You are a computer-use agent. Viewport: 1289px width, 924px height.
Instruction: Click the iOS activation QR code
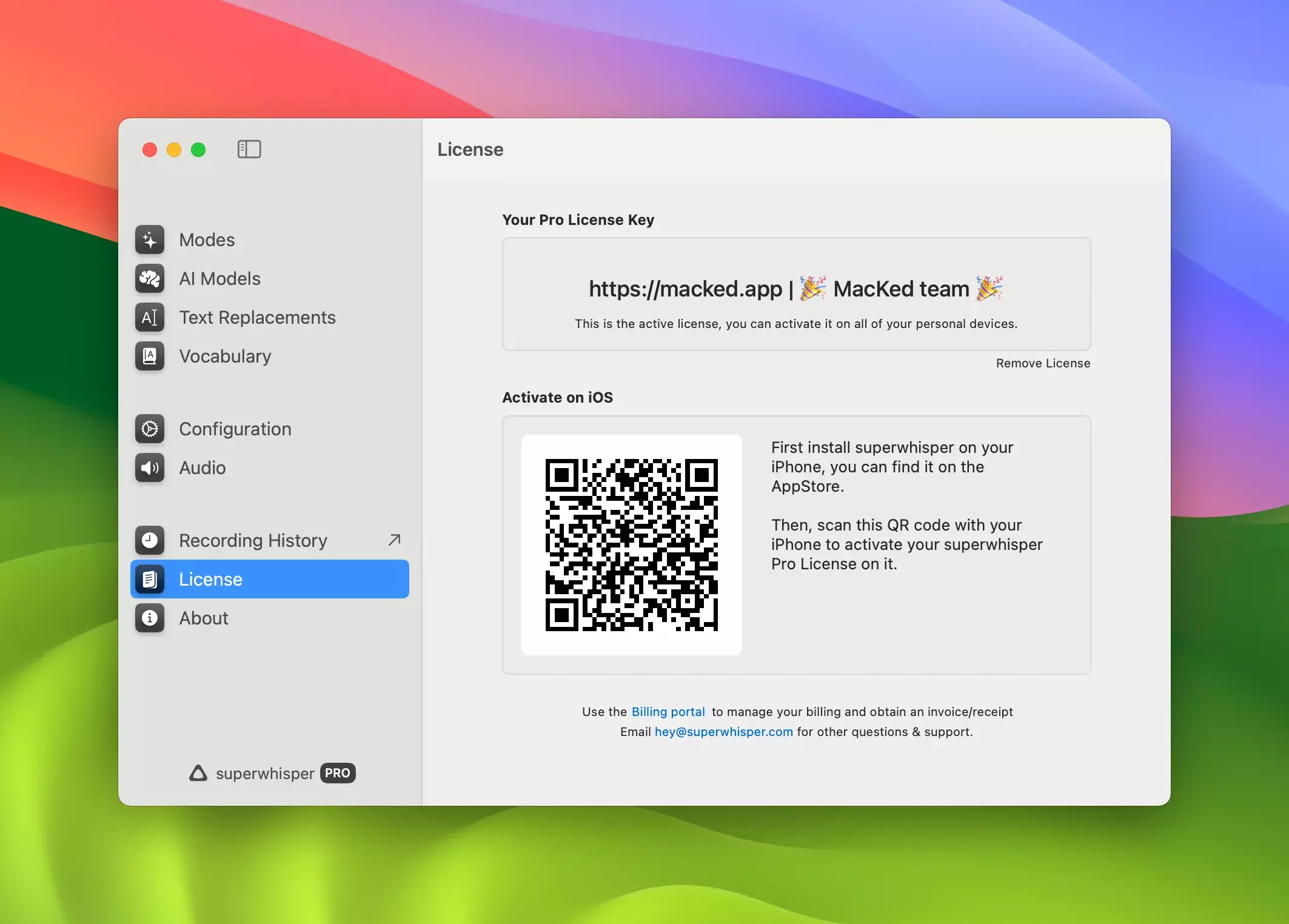(x=631, y=544)
